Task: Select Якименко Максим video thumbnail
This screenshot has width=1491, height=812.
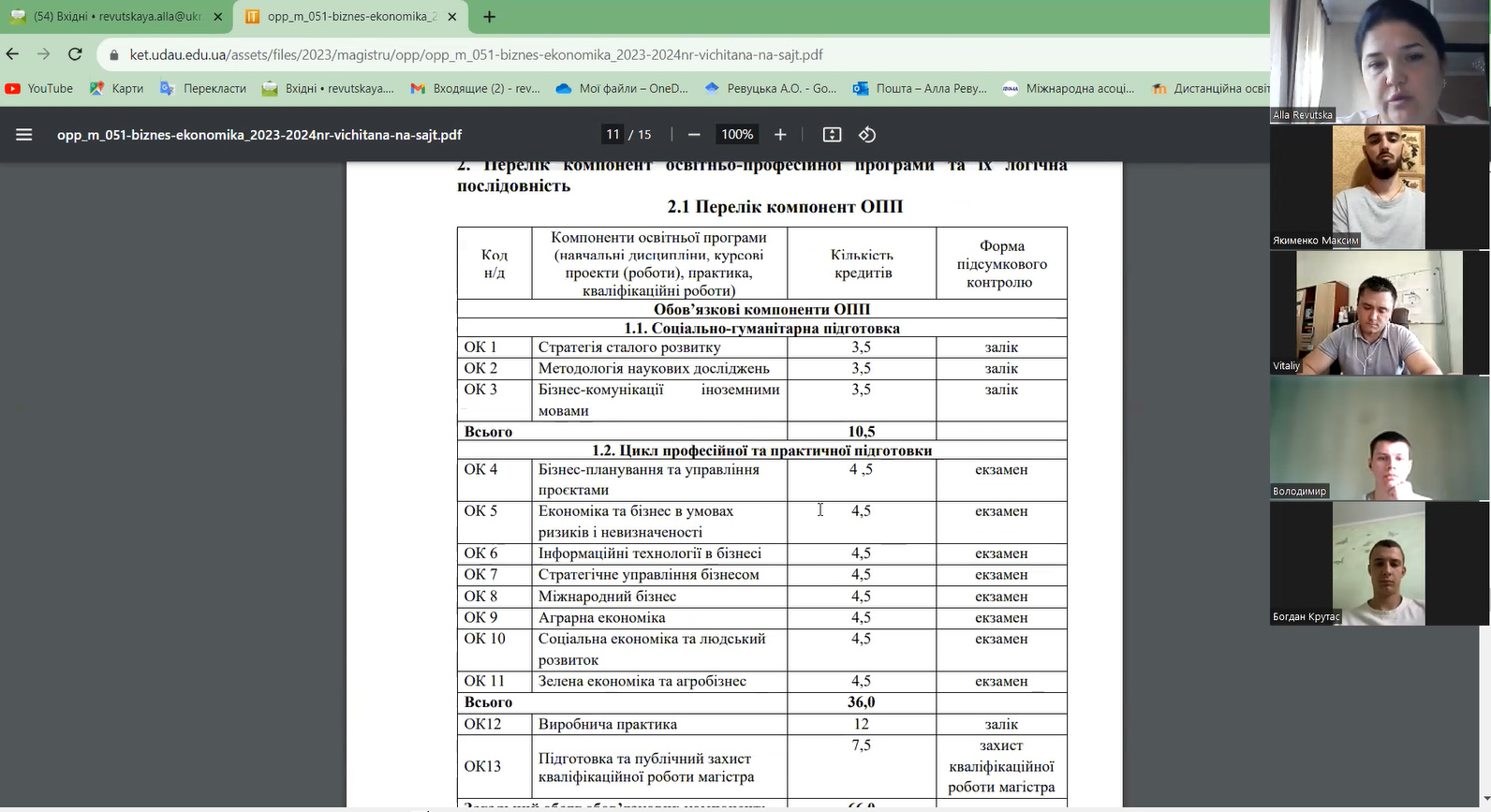Action: pyautogui.click(x=1380, y=186)
